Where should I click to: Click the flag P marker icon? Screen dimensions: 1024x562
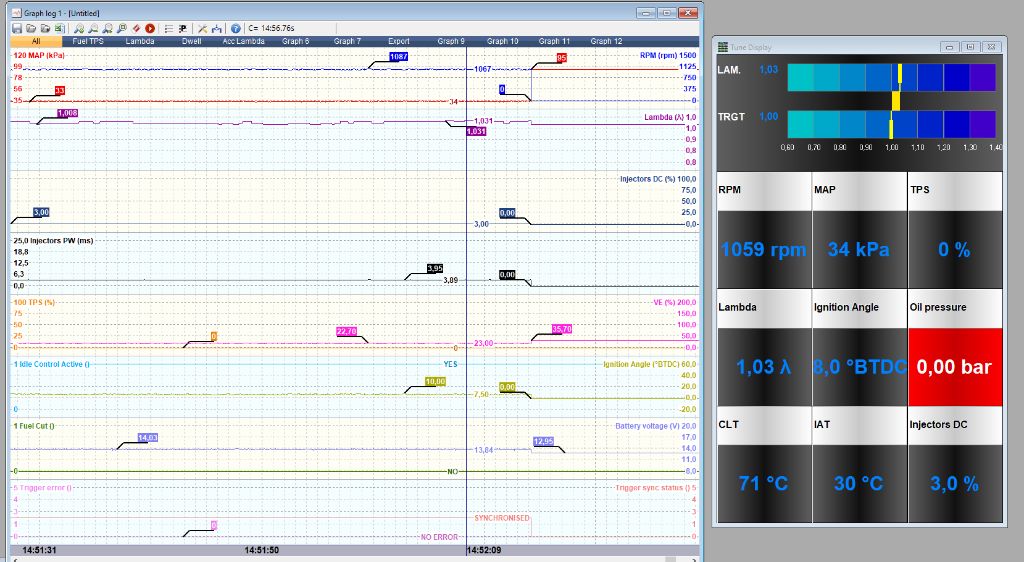(x=182, y=29)
